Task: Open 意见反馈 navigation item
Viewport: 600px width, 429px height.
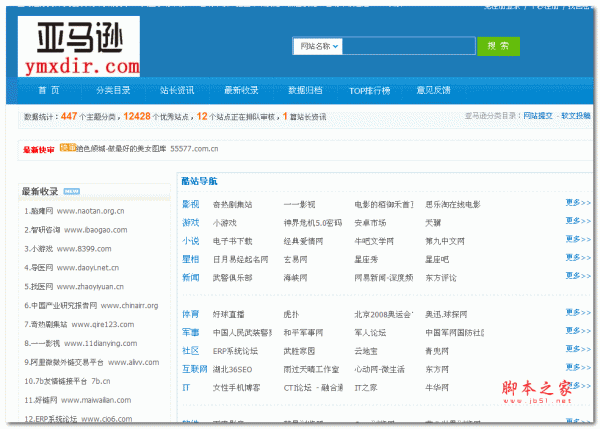Action: click(x=433, y=90)
